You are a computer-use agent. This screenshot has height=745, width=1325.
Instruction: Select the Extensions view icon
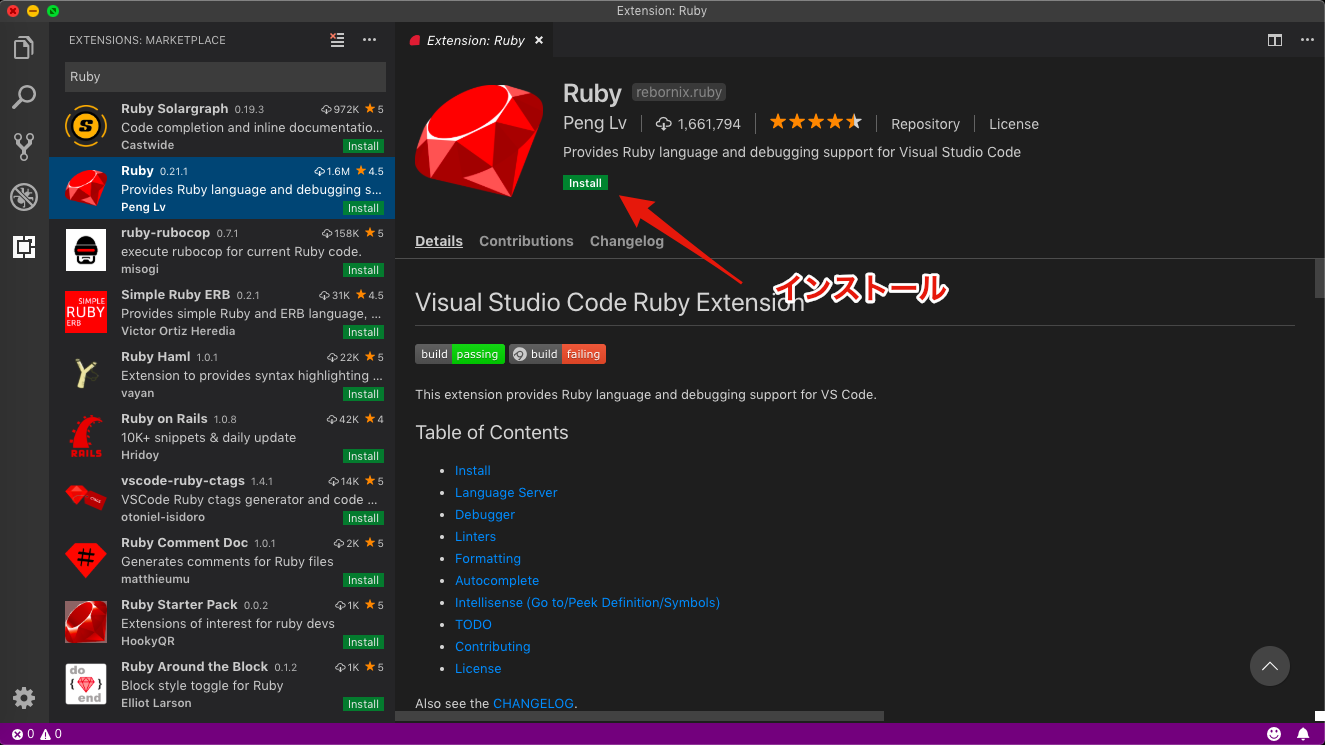point(24,246)
